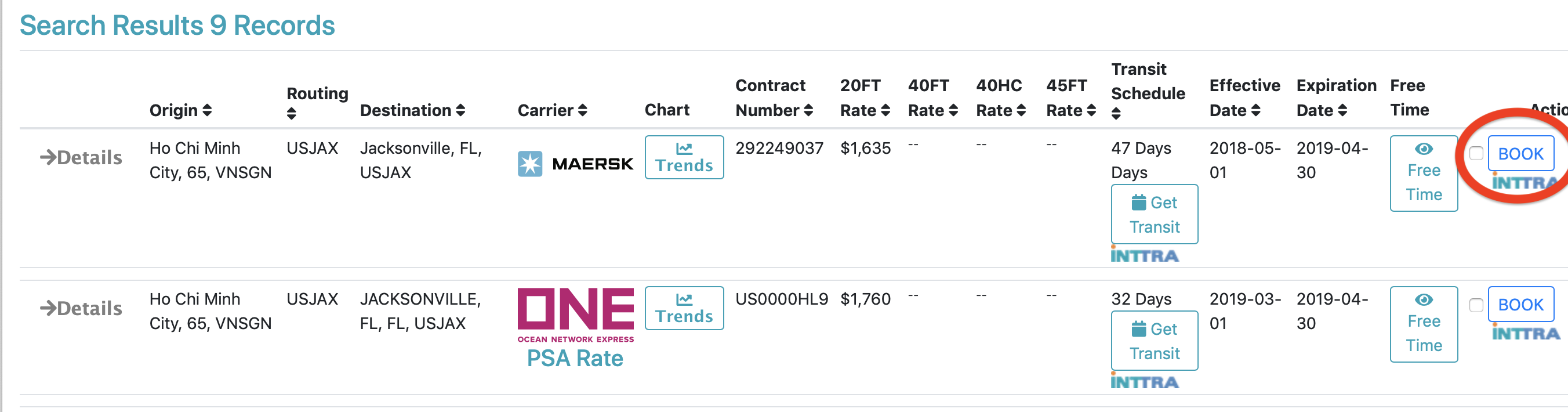Sort by Transit Schedule column arrows

[1116, 113]
